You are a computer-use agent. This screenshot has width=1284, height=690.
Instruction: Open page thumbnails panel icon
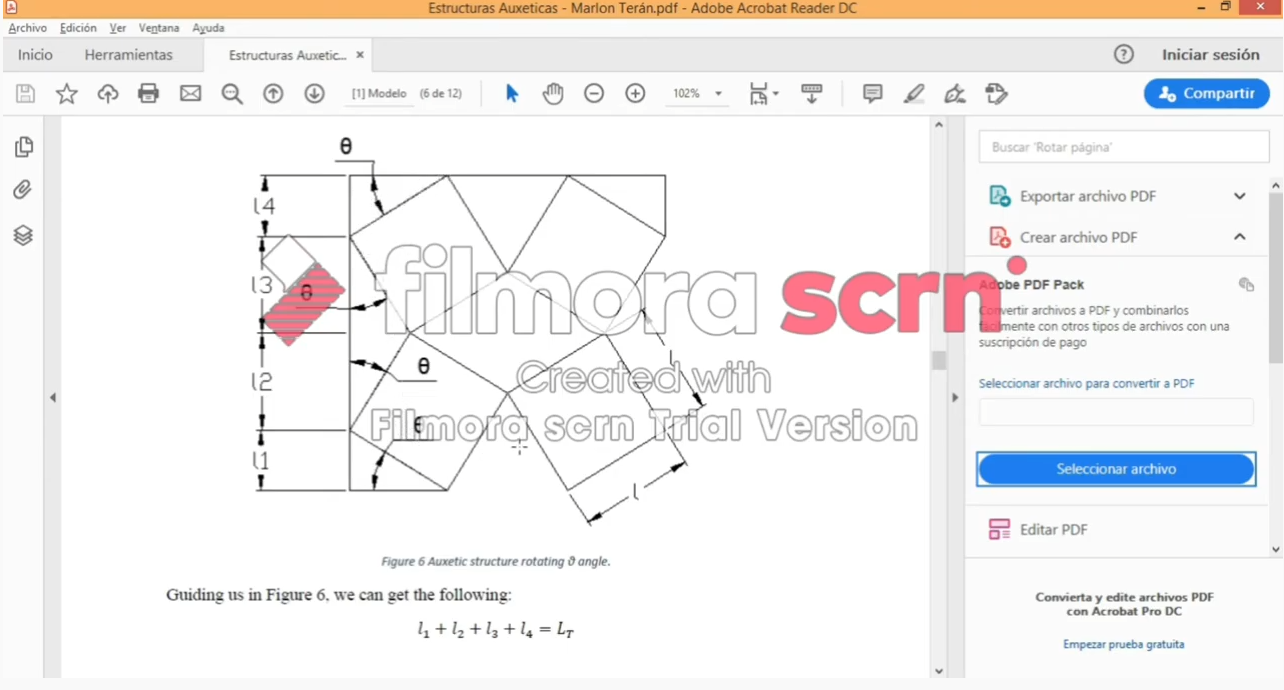(23, 147)
